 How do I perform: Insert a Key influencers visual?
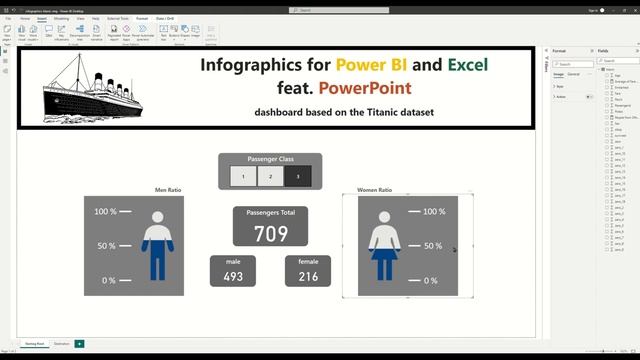(x=62, y=32)
